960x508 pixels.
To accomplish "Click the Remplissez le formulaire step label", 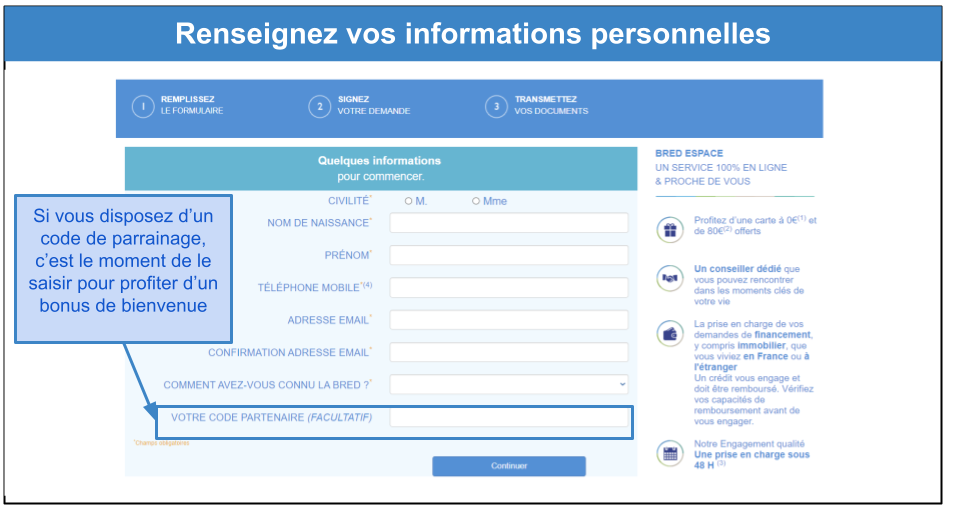I will point(192,105).
